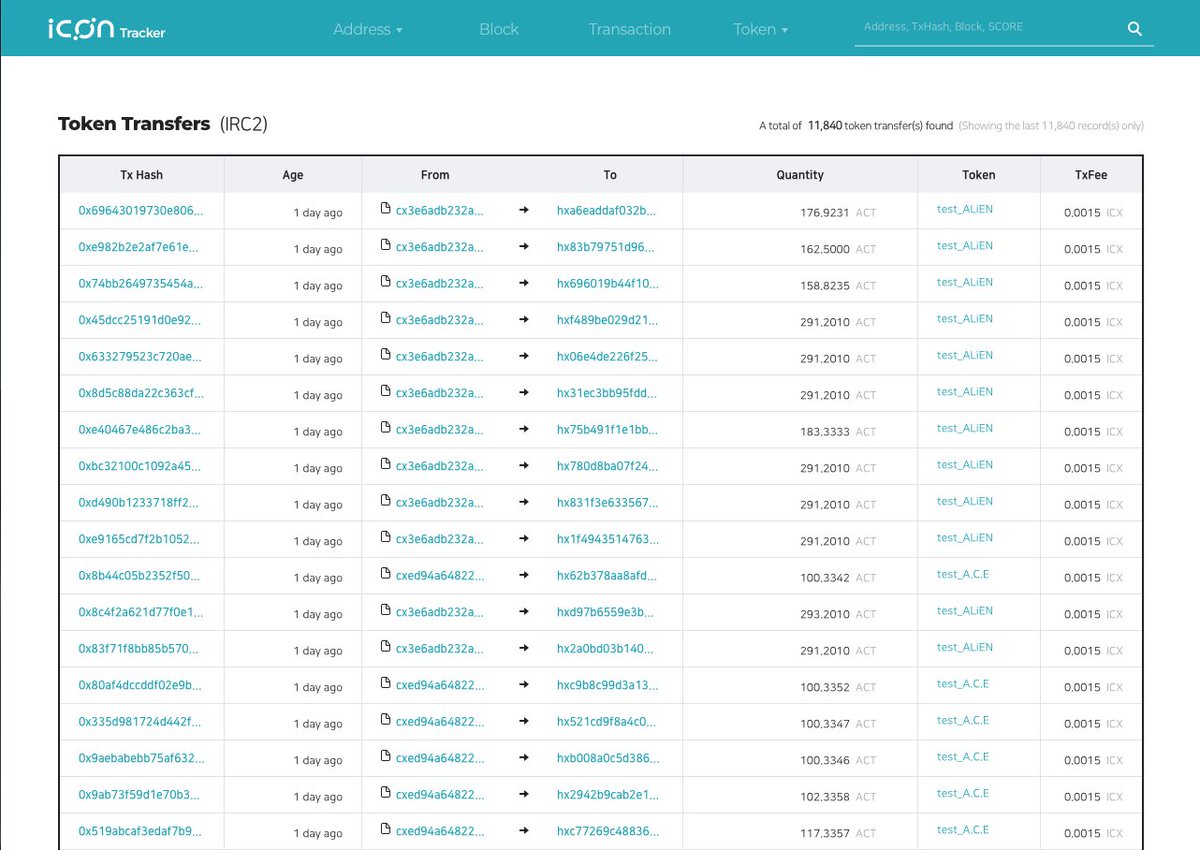The width and height of the screenshot is (1200, 850).
Task: Open recipient address hx75b491f1e1bb...
Action: click(607, 430)
